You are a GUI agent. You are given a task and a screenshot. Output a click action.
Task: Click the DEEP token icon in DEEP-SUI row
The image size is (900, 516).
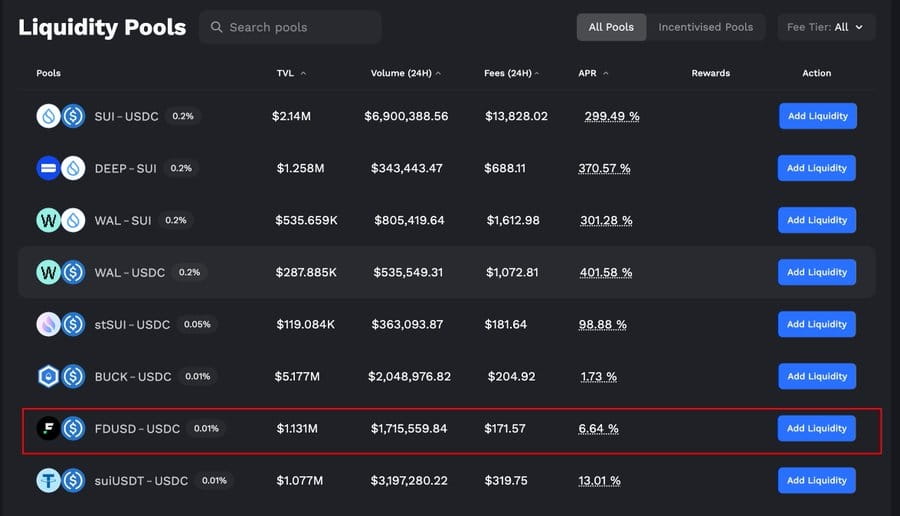pyautogui.click(x=48, y=168)
